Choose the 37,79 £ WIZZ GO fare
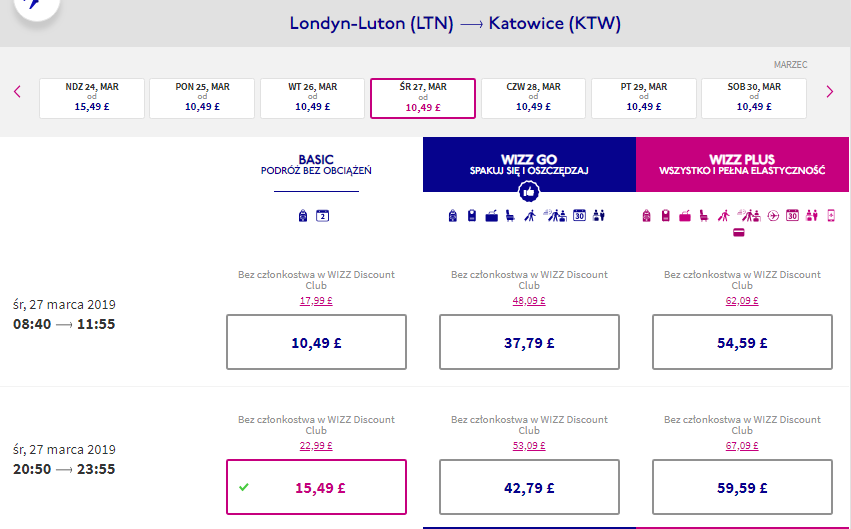Viewport: 851px width, 529px height. tap(529, 342)
